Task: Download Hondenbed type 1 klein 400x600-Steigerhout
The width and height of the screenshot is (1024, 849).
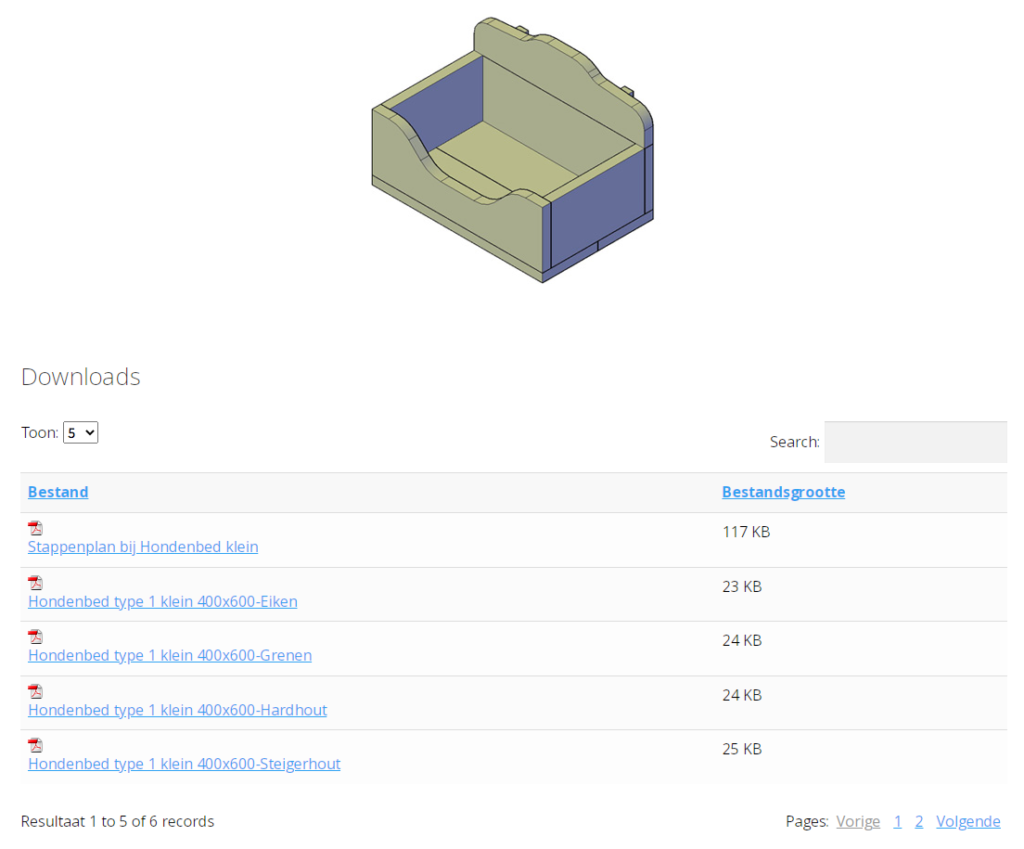Action: [184, 764]
